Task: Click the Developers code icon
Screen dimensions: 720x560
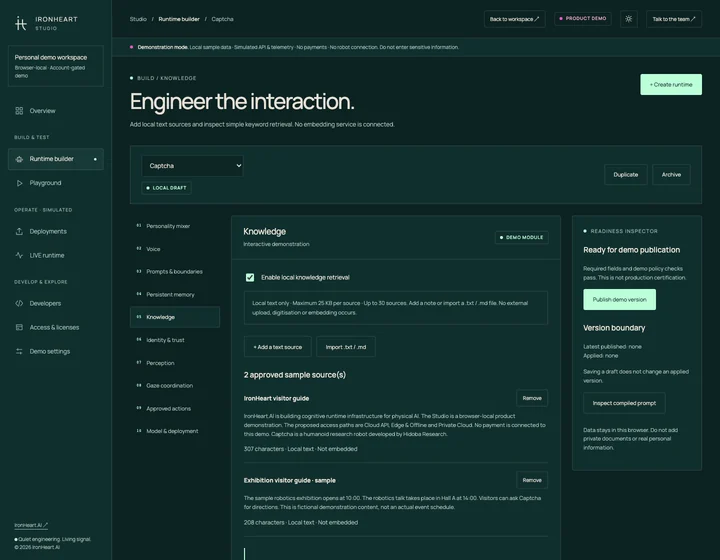Action: pyautogui.click(x=19, y=303)
